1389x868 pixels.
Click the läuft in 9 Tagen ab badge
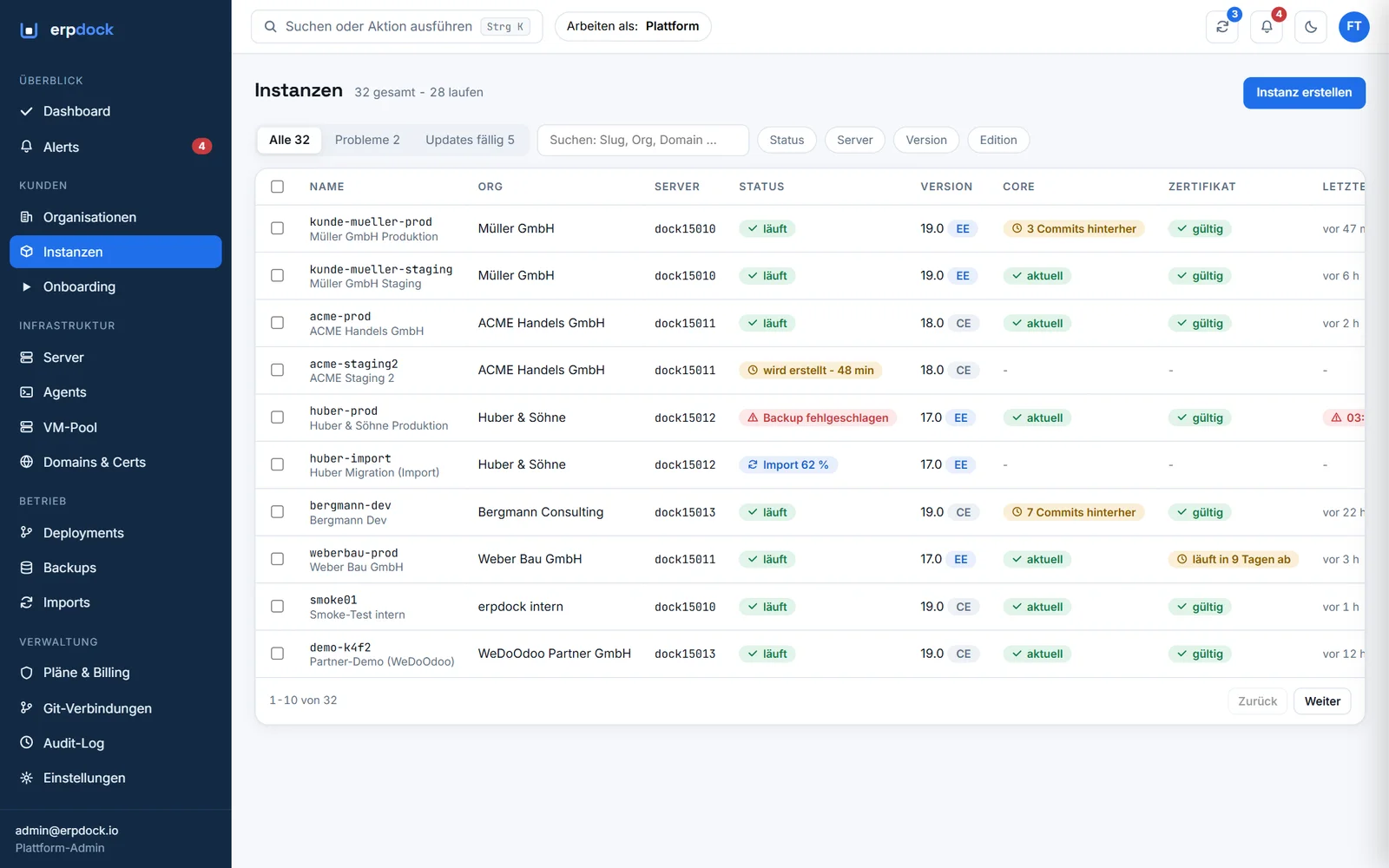(1234, 560)
